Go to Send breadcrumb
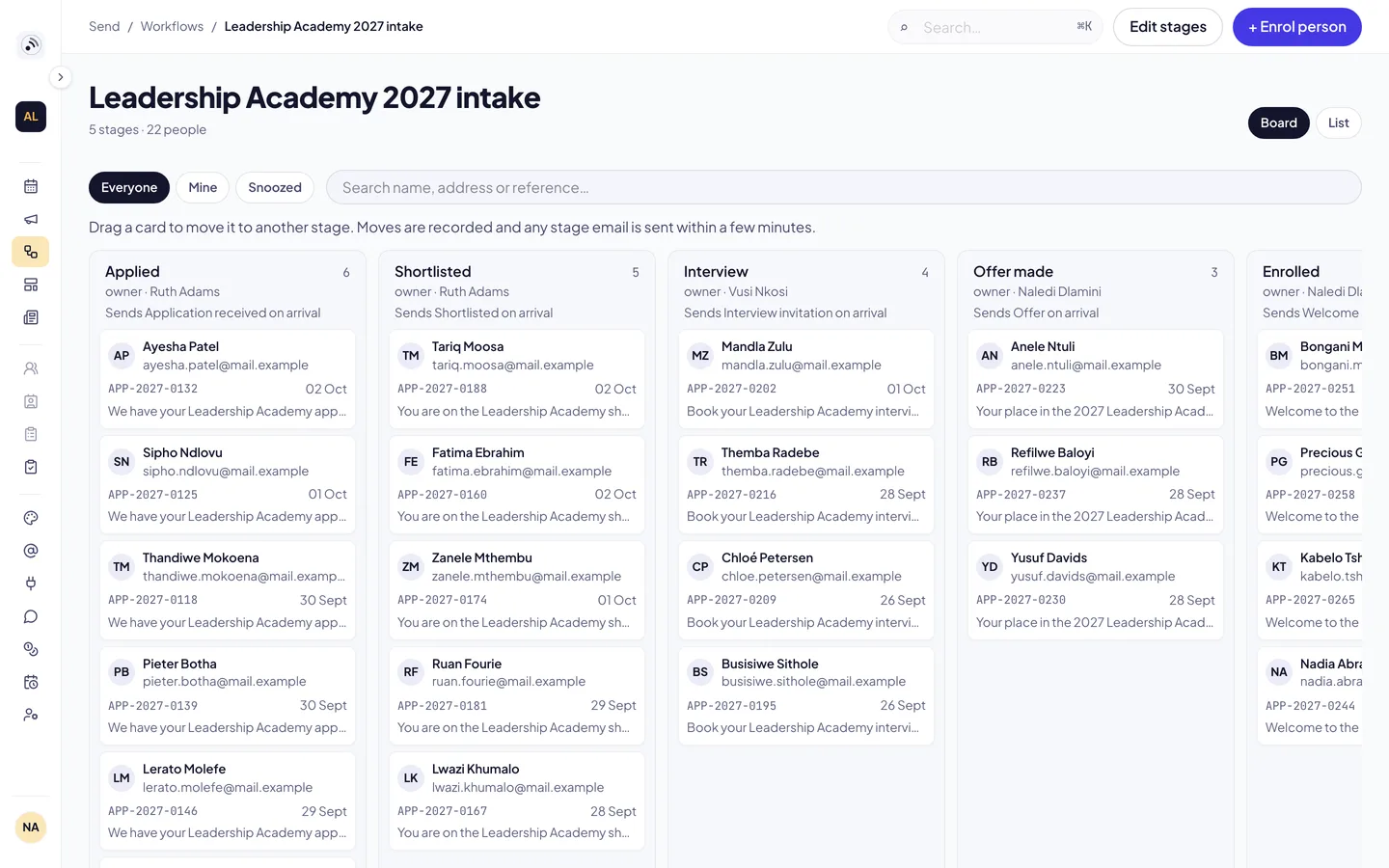Viewport: 1389px width, 868px height. [x=104, y=27]
